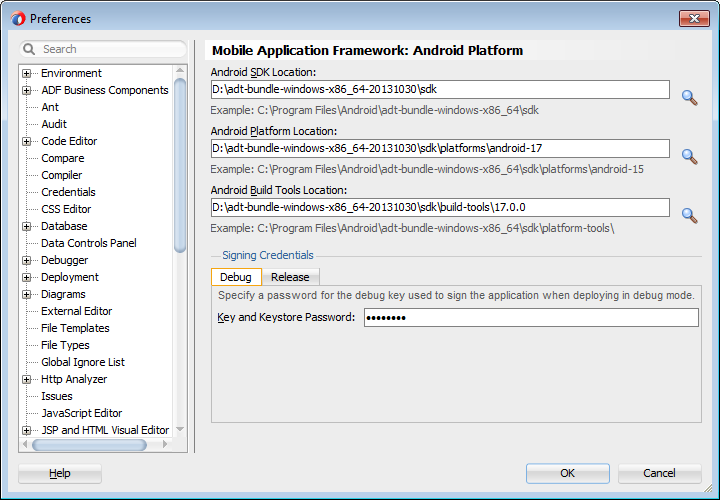Image resolution: width=720 pixels, height=500 pixels.
Task: Browse for Android Build Tools Location folder
Action: coord(689,215)
